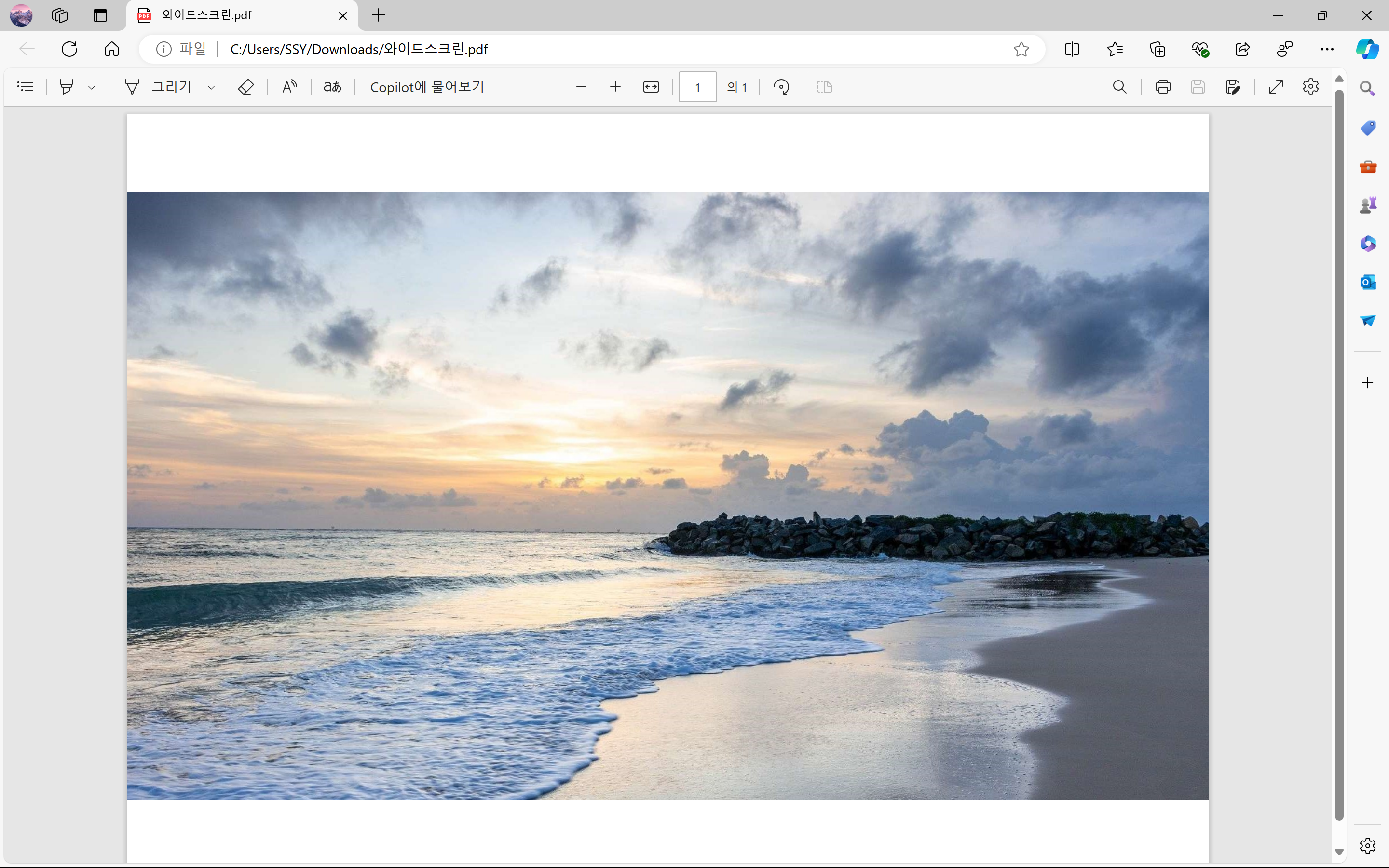Open the PDF search tool

pyautogui.click(x=1119, y=87)
